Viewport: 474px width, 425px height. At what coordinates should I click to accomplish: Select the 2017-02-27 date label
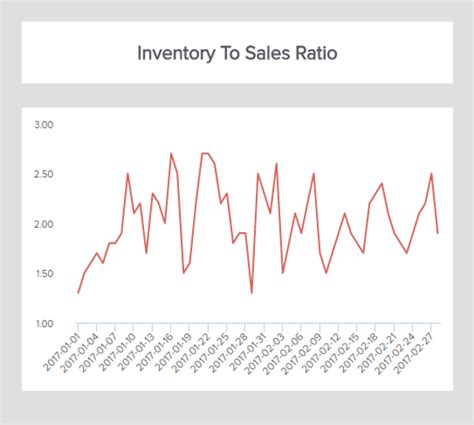(417, 352)
